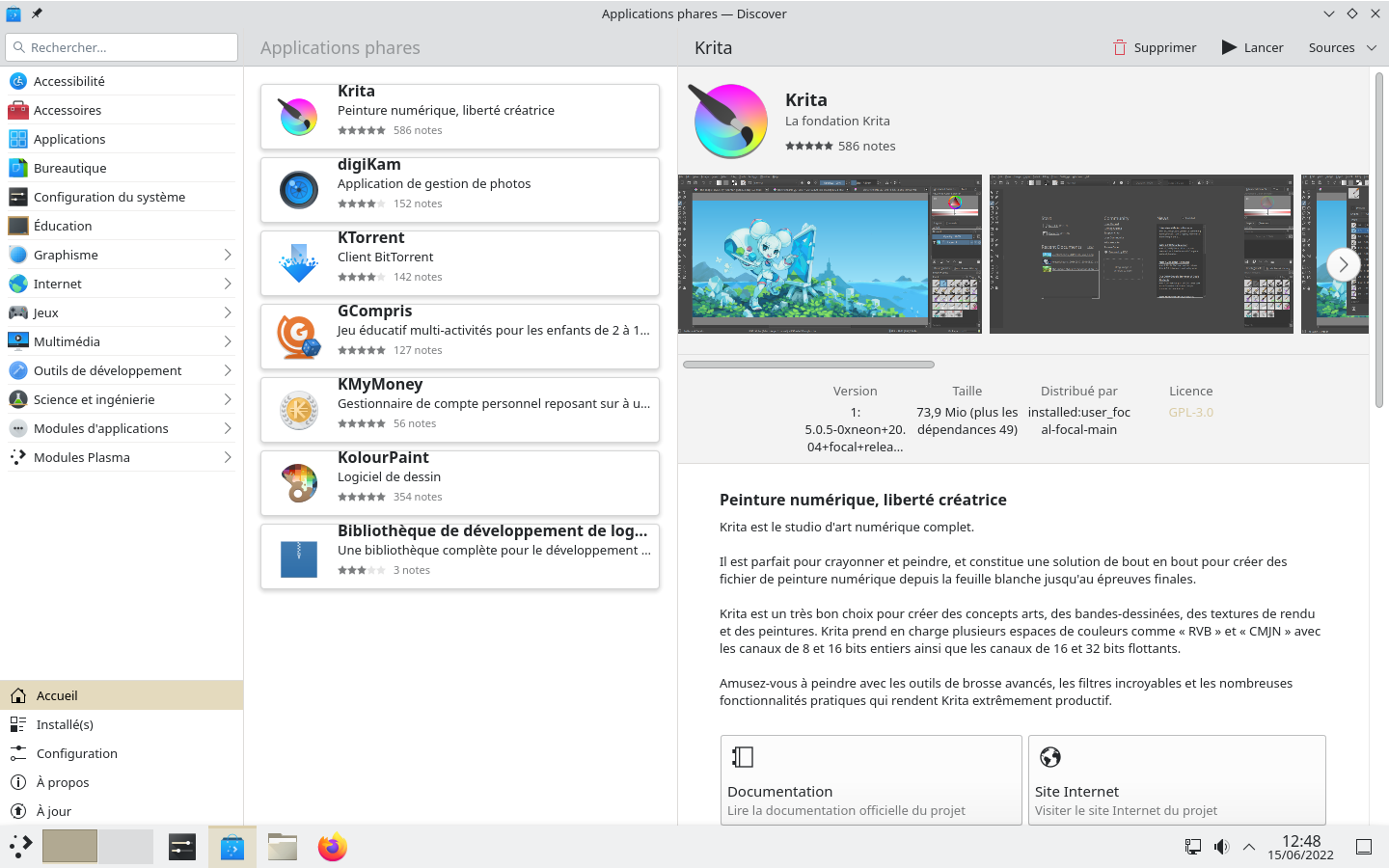This screenshot has height=868, width=1389.
Task: Click the Krita icon in the app list
Action: pyautogui.click(x=298, y=117)
